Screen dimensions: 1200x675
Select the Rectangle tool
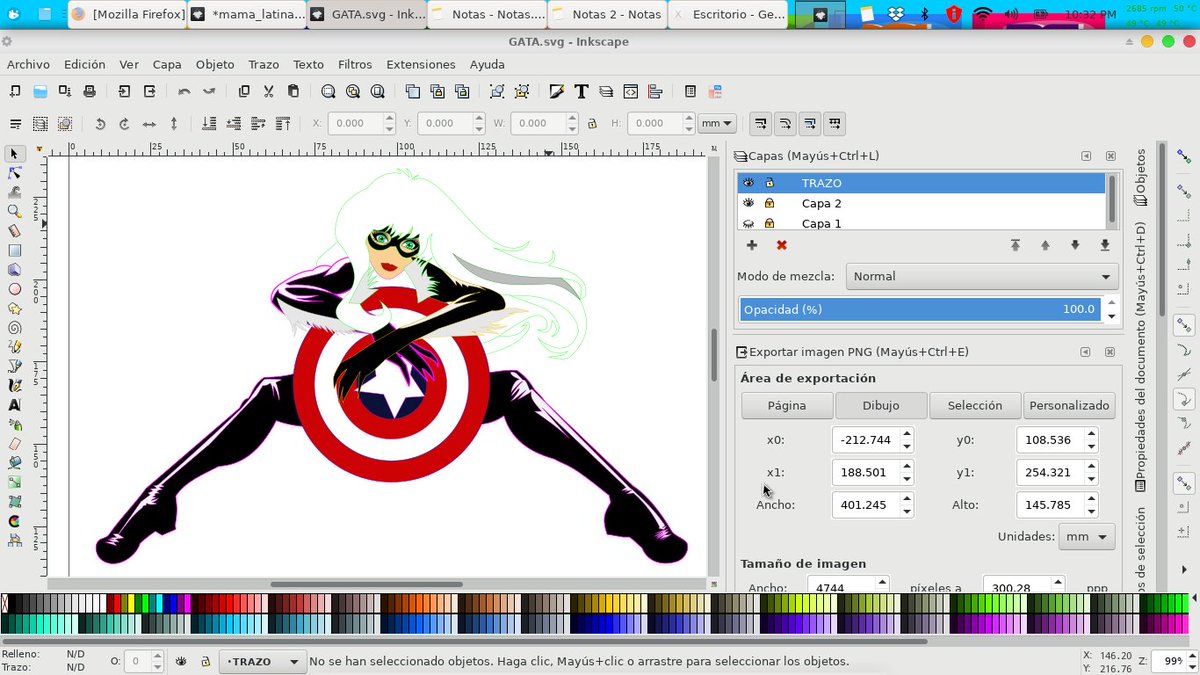15,251
